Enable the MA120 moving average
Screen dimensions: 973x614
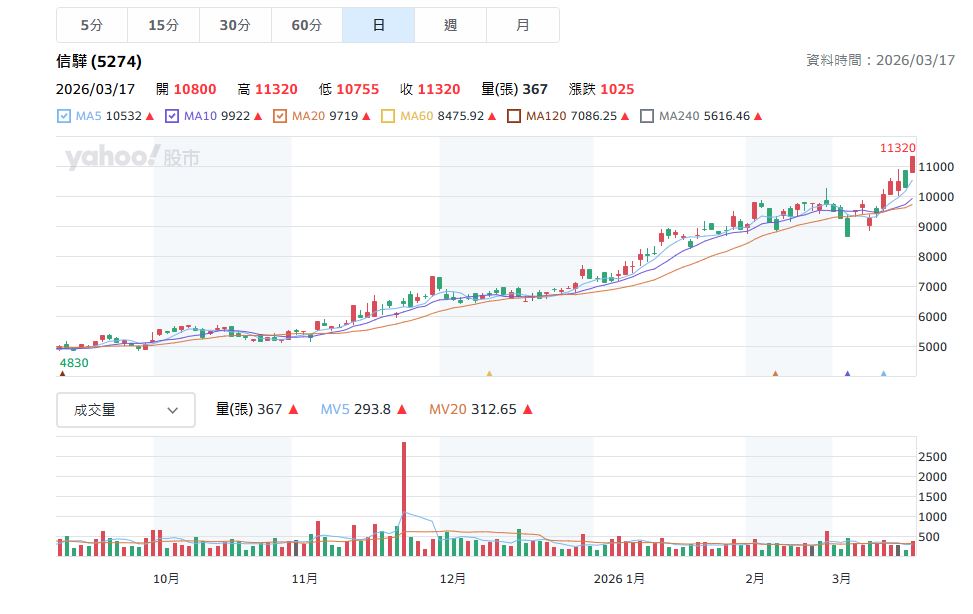pos(516,116)
